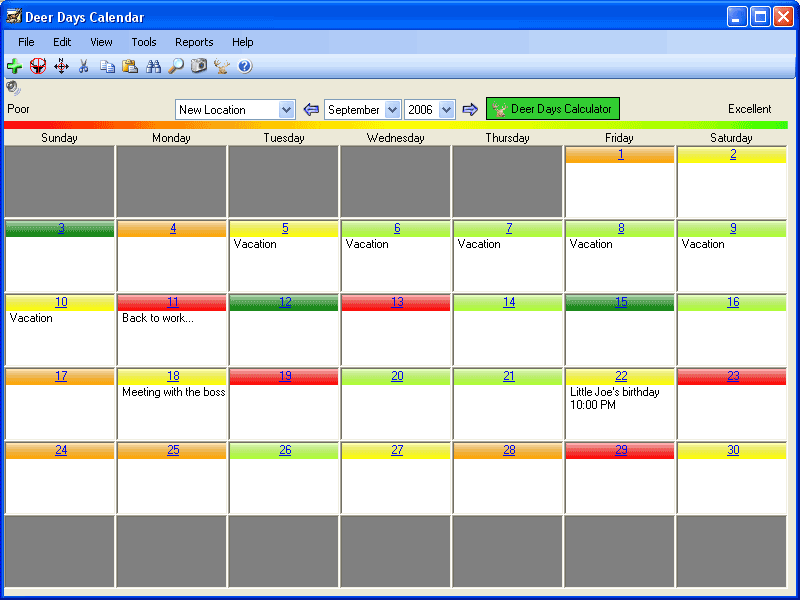Click the Deer Days Calculator button
The height and width of the screenshot is (600, 800).
coord(553,109)
